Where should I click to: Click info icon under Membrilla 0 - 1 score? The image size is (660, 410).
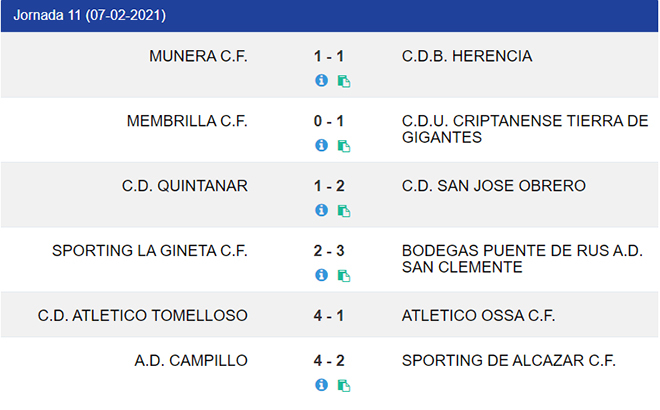click(x=322, y=145)
